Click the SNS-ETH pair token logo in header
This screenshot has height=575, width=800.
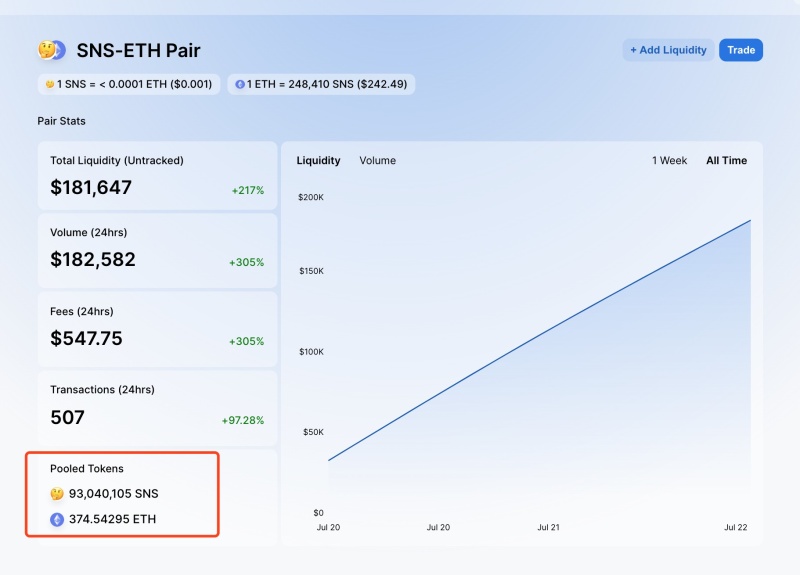pyautogui.click(x=51, y=50)
